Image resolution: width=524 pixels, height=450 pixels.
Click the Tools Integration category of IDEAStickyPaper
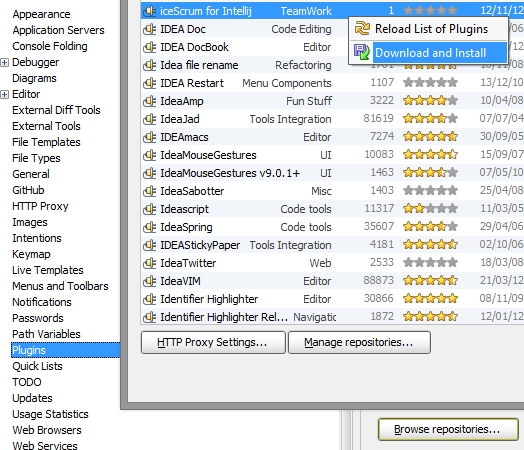pos(290,245)
